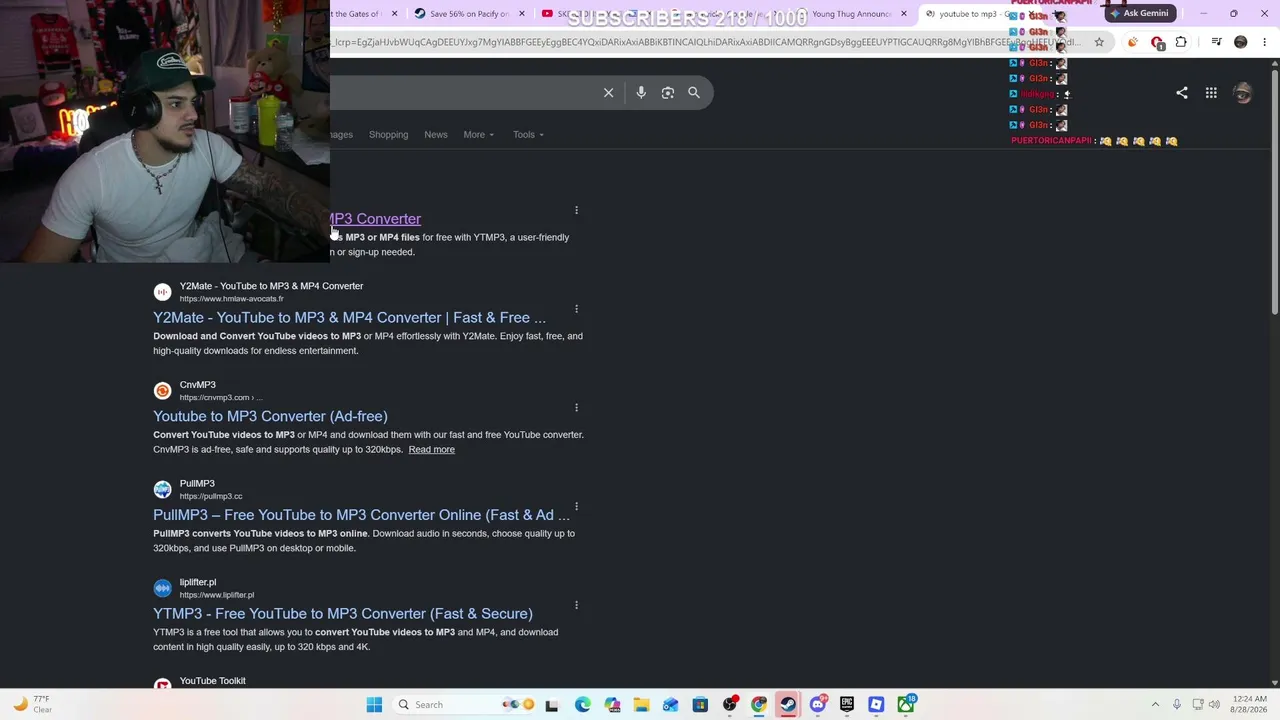
Task: Open the 'Youtube to MP3 Converter (Ad-free)' link
Action: tap(270, 417)
